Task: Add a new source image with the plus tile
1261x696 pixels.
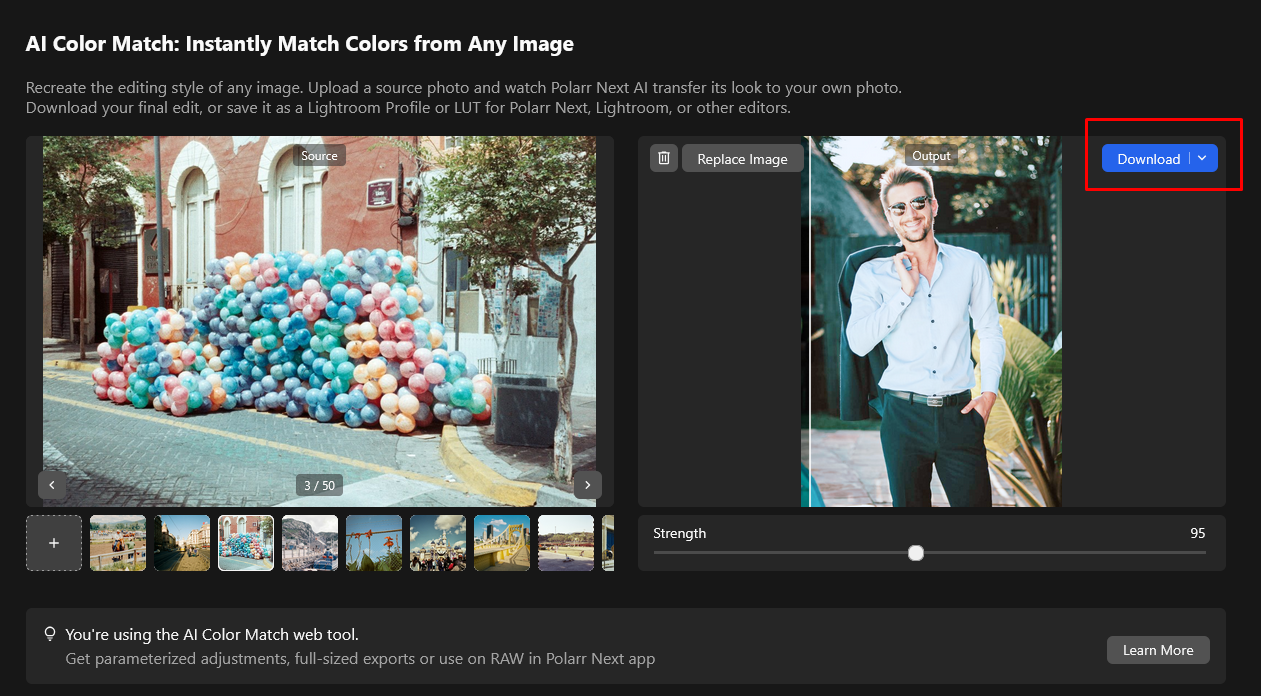Action: pyautogui.click(x=54, y=543)
